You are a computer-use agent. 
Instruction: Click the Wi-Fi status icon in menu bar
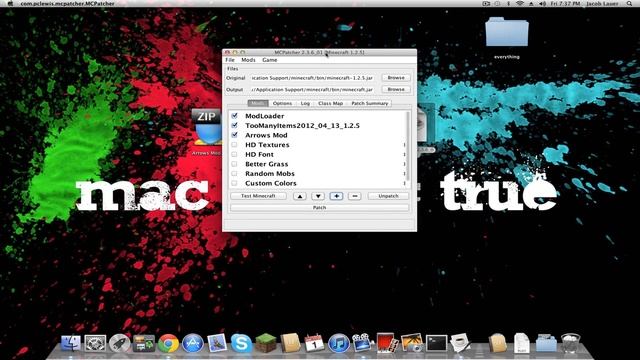(520, 3)
